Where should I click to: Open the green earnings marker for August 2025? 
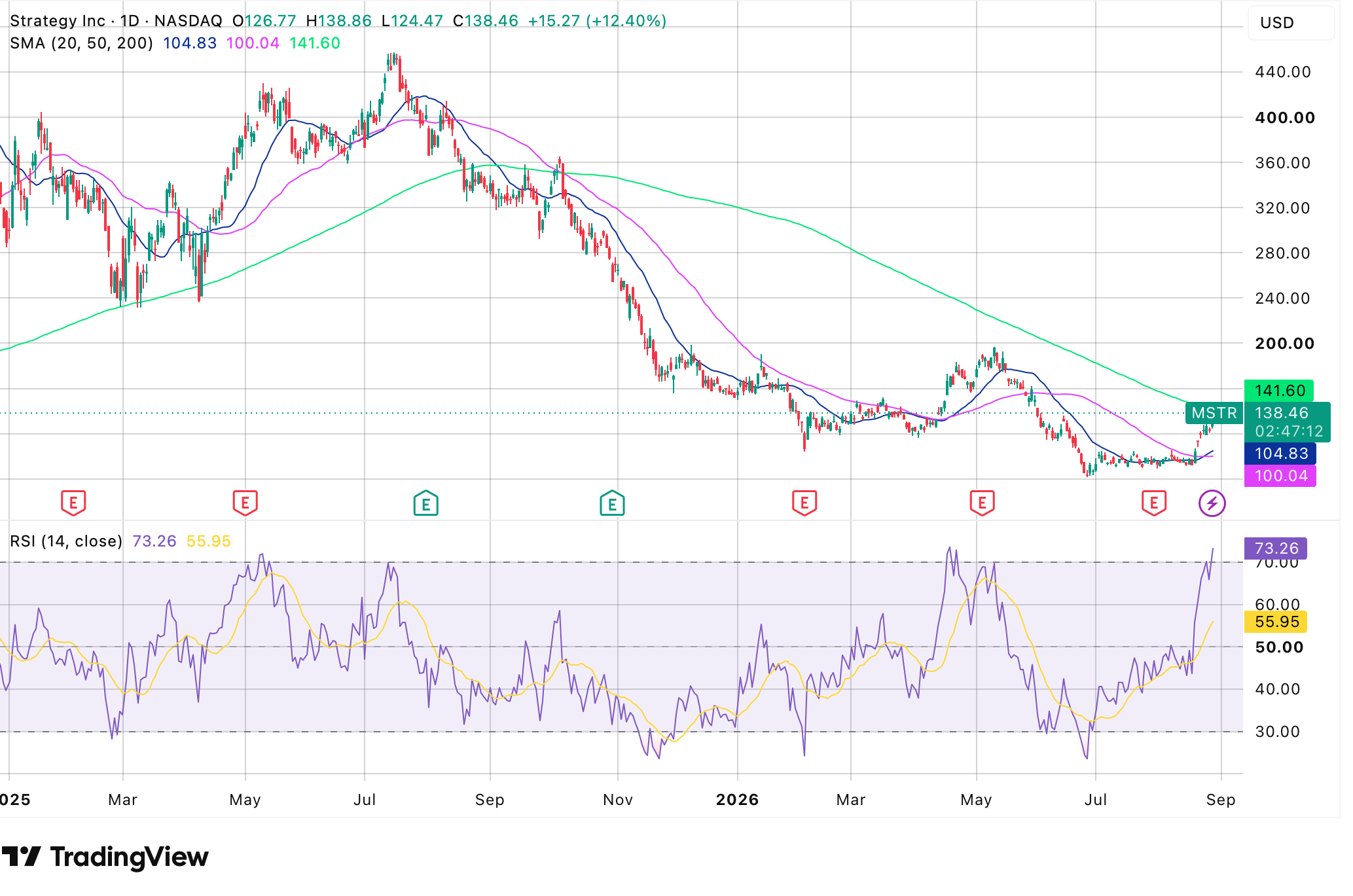425,503
